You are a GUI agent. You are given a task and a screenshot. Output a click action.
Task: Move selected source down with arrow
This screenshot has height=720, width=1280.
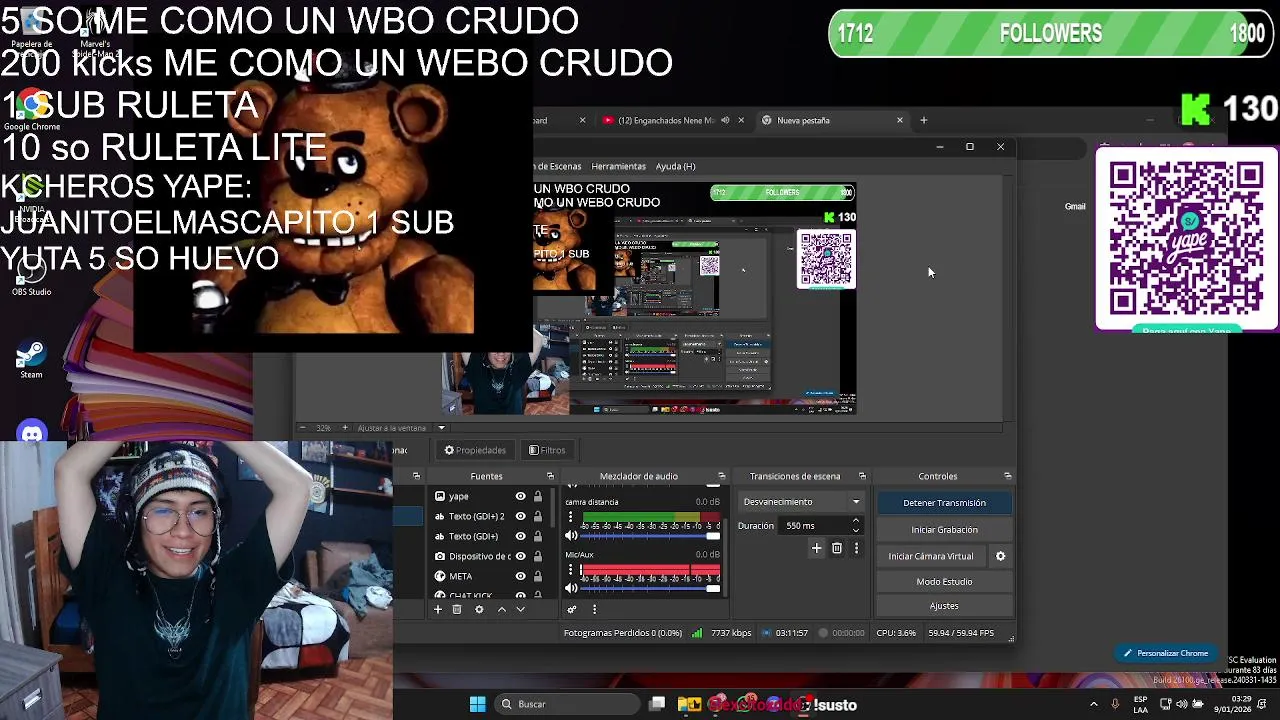pyautogui.click(x=520, y=609)
